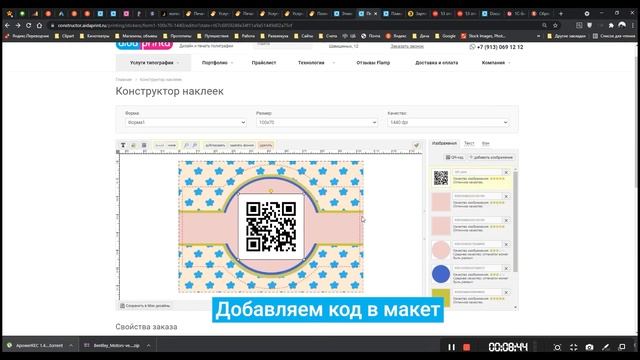The image size is (640, 360).
Task: Click the recorder pencil annotate icon
Action: [606, 347]
